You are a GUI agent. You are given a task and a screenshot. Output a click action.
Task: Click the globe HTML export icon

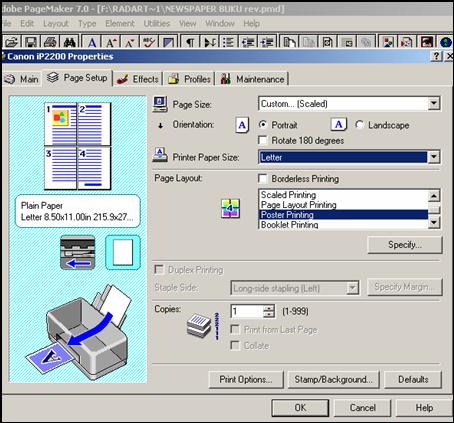(x=446, y=42)
